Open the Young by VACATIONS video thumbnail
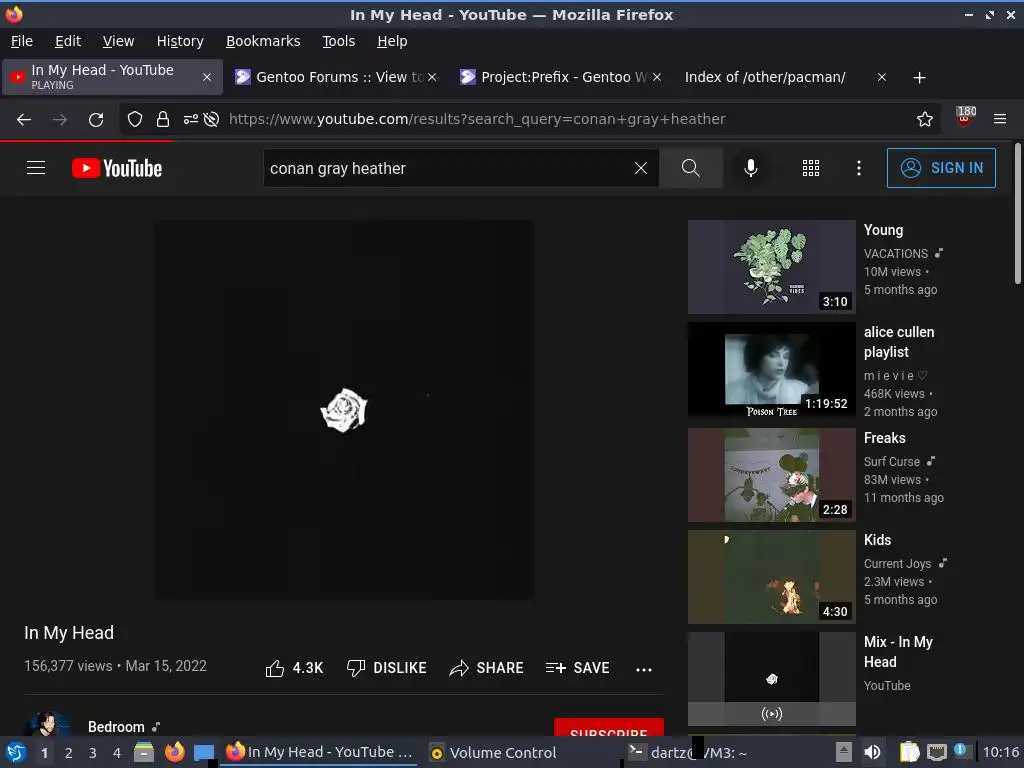The image size is (1024, 768). pos(771,266)
